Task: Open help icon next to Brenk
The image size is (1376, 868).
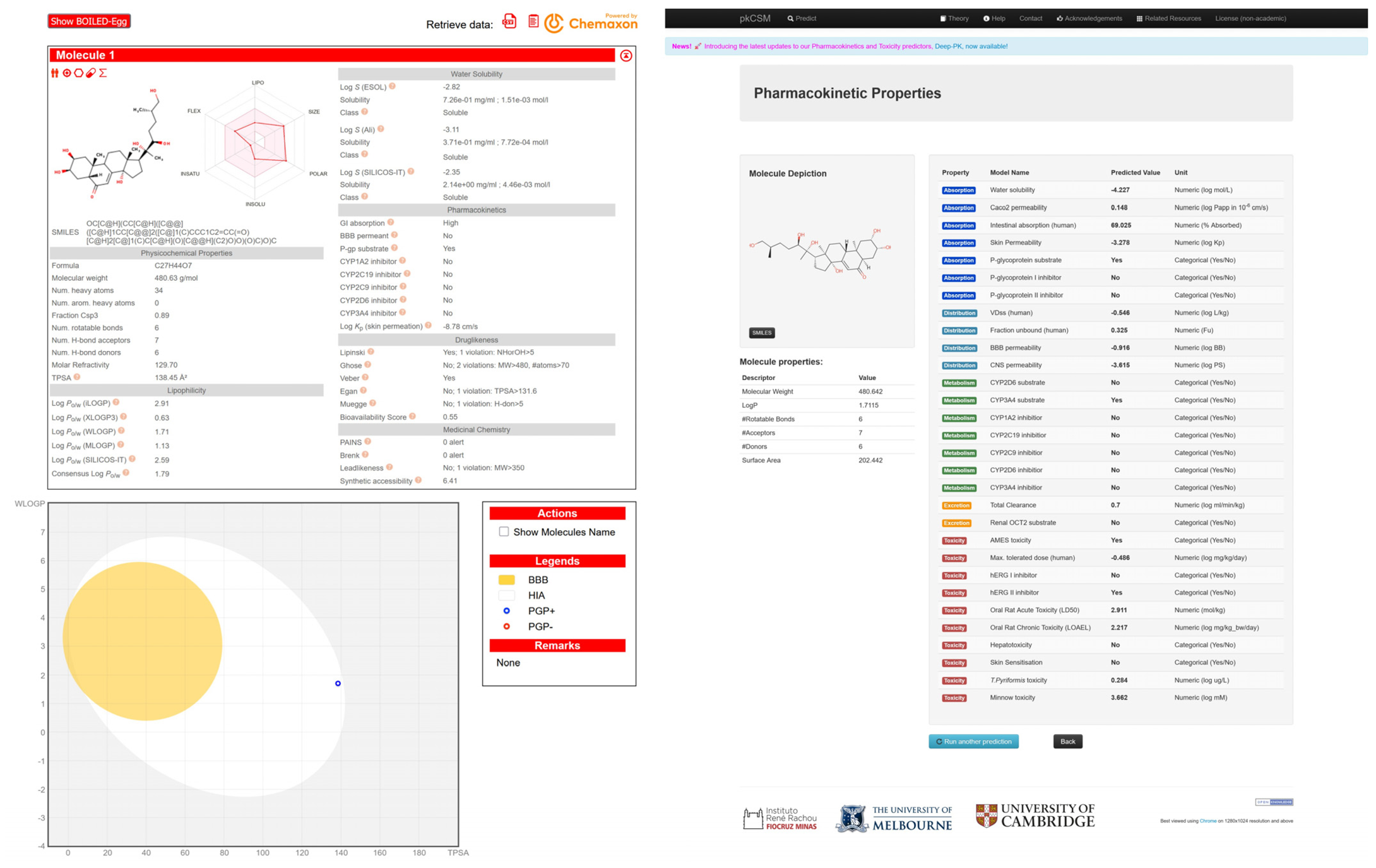Action: 365,455
